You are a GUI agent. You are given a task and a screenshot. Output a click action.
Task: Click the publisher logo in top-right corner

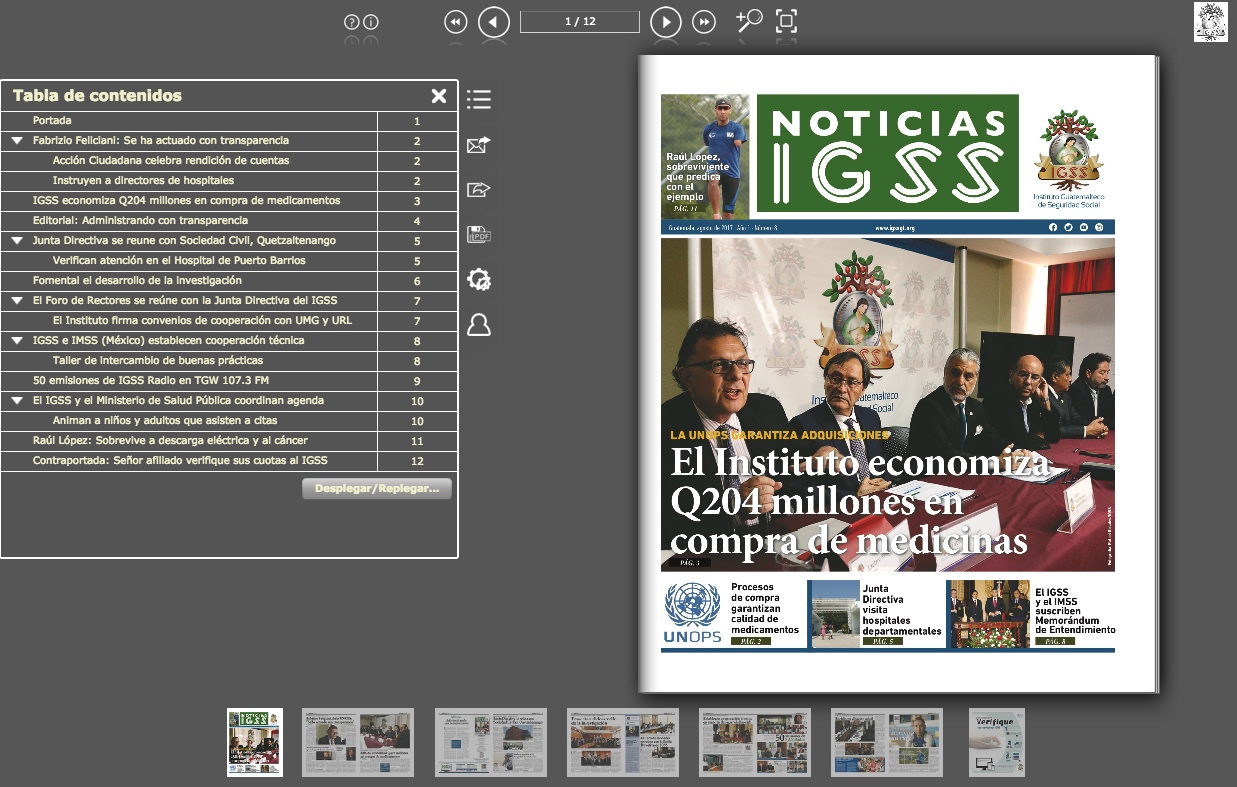click(x=1211, y=22)
